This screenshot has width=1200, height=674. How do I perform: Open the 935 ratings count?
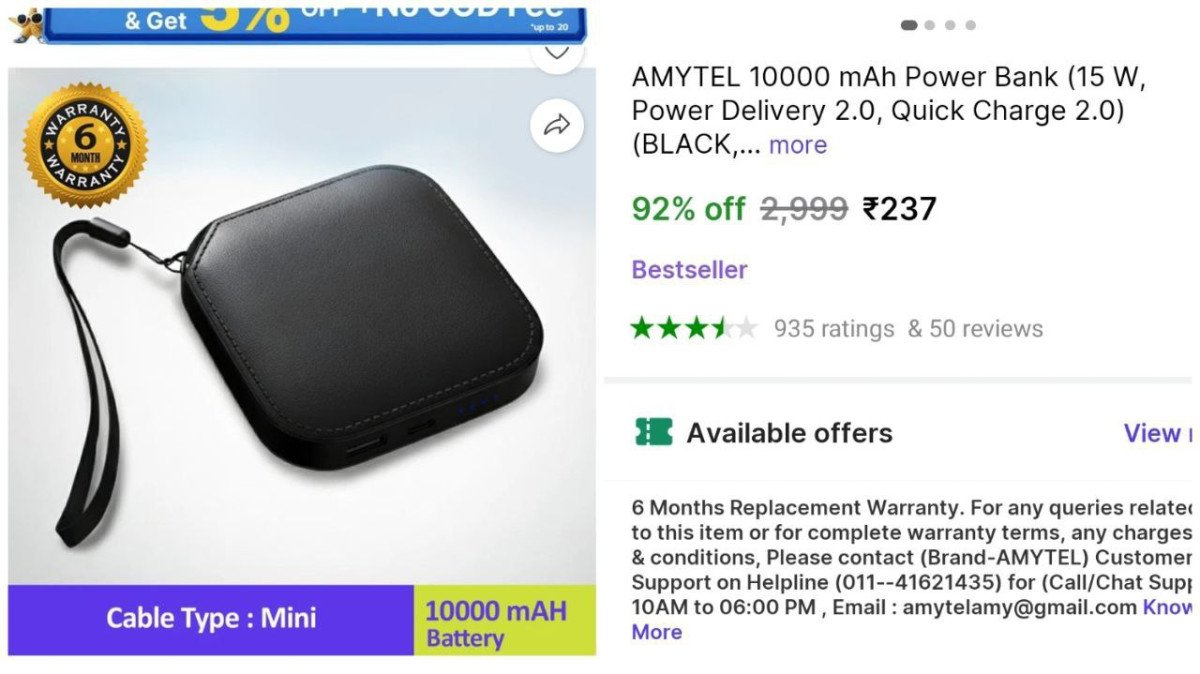point(834,329)
